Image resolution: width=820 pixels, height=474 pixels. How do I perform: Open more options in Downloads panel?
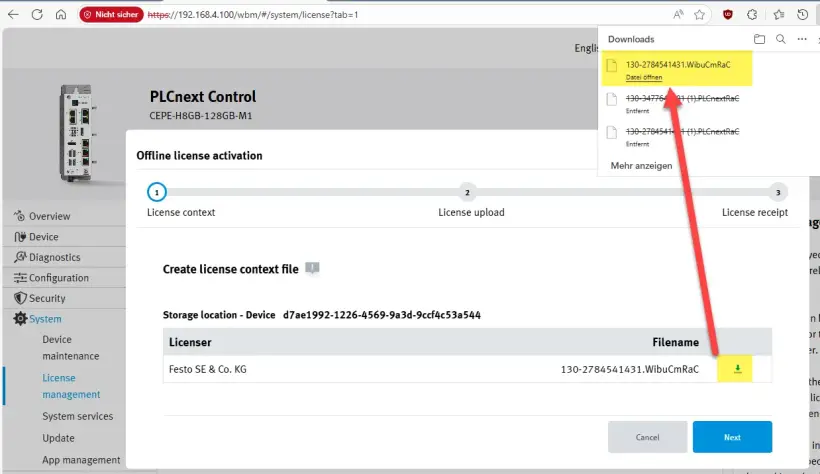tap(802, 39)
